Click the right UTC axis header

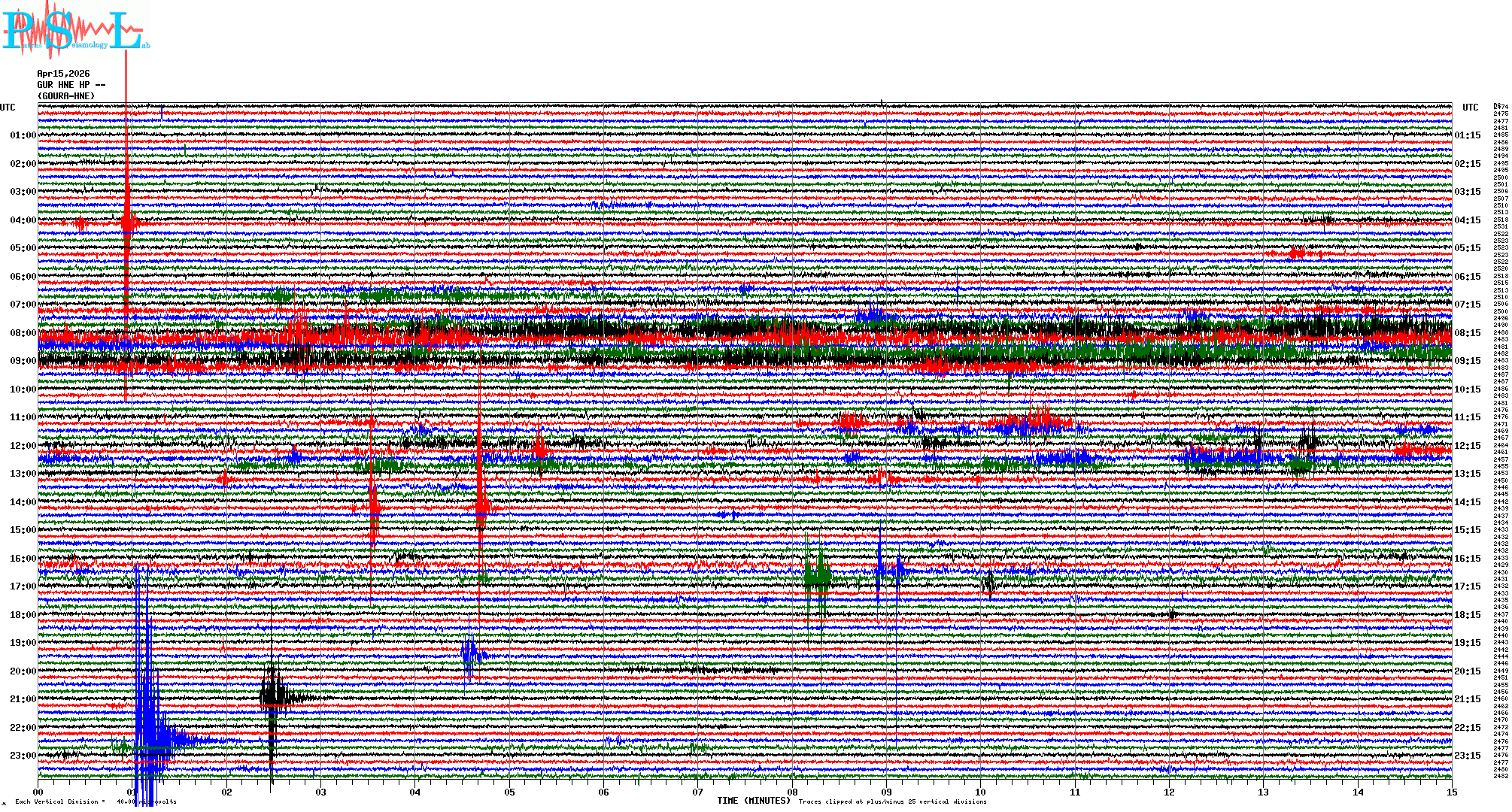click(1470, 108)
